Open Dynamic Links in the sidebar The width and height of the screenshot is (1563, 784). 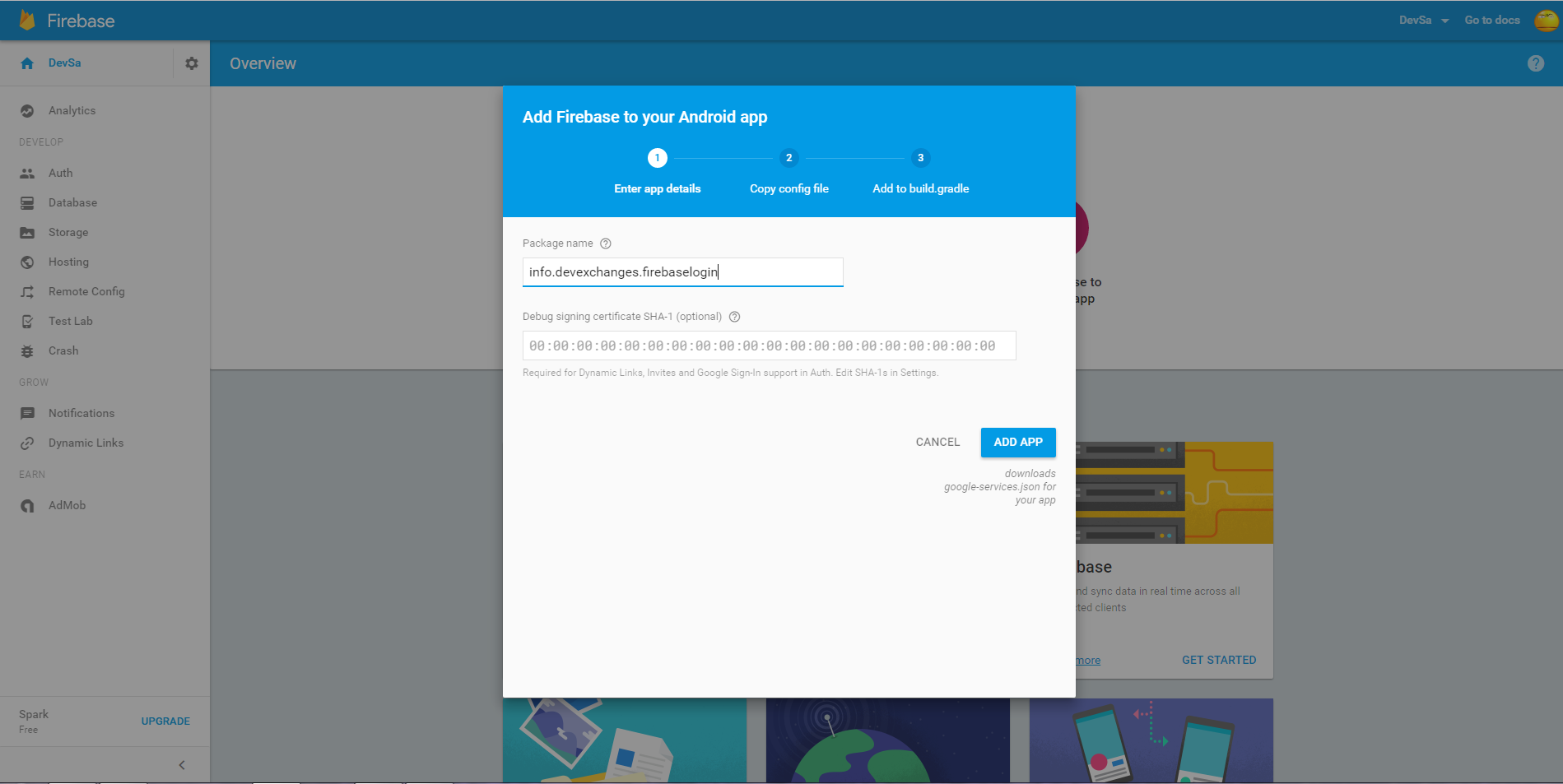pos(86,443)
